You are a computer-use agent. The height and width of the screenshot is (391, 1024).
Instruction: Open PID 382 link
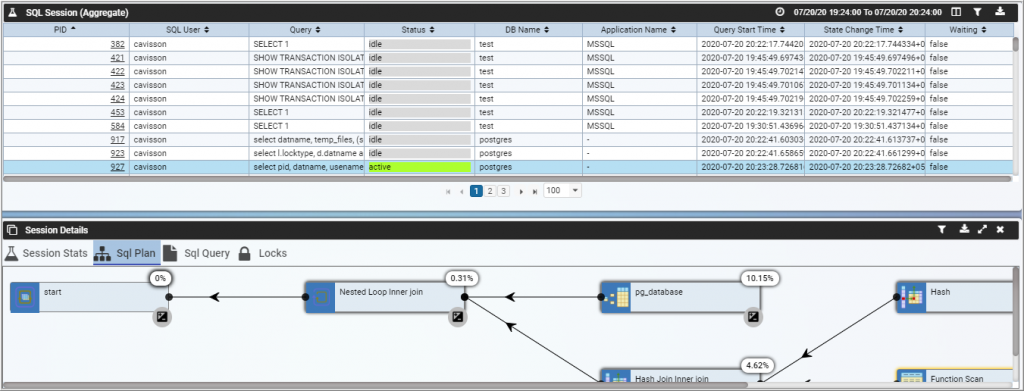(x=118, y=44)
